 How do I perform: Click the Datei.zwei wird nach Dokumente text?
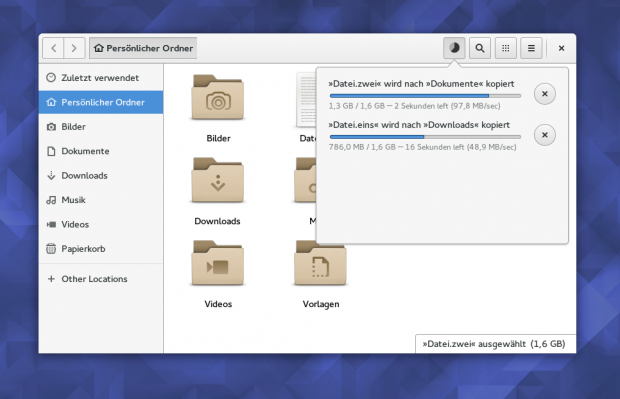[x=421, y=84]
